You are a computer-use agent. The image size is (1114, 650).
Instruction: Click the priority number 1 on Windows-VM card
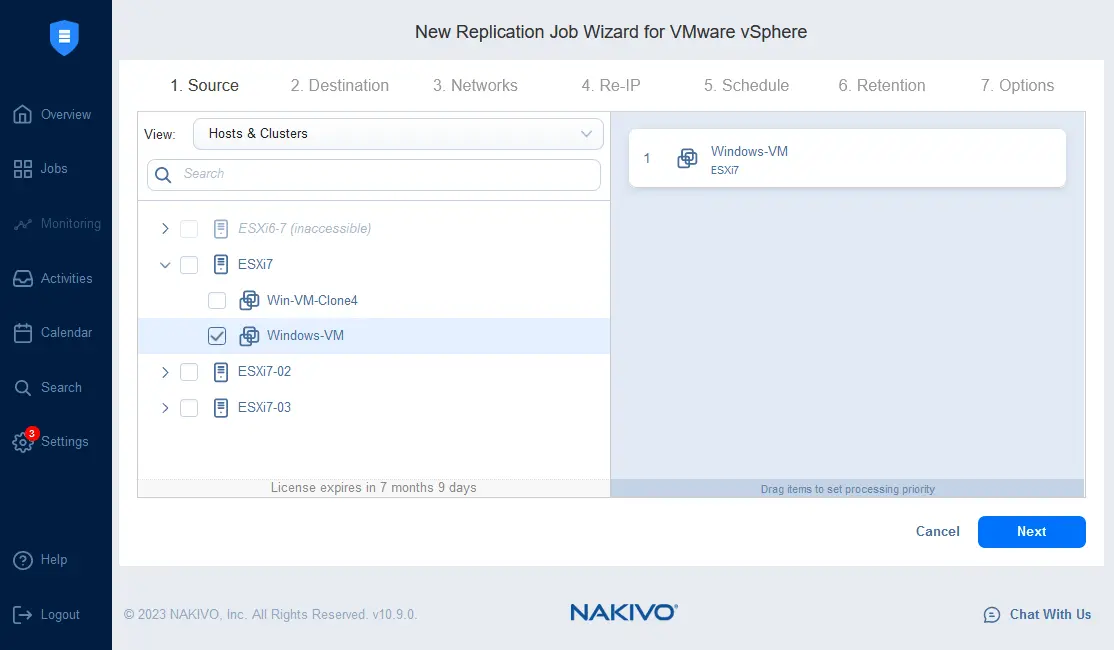click(647, 158)
